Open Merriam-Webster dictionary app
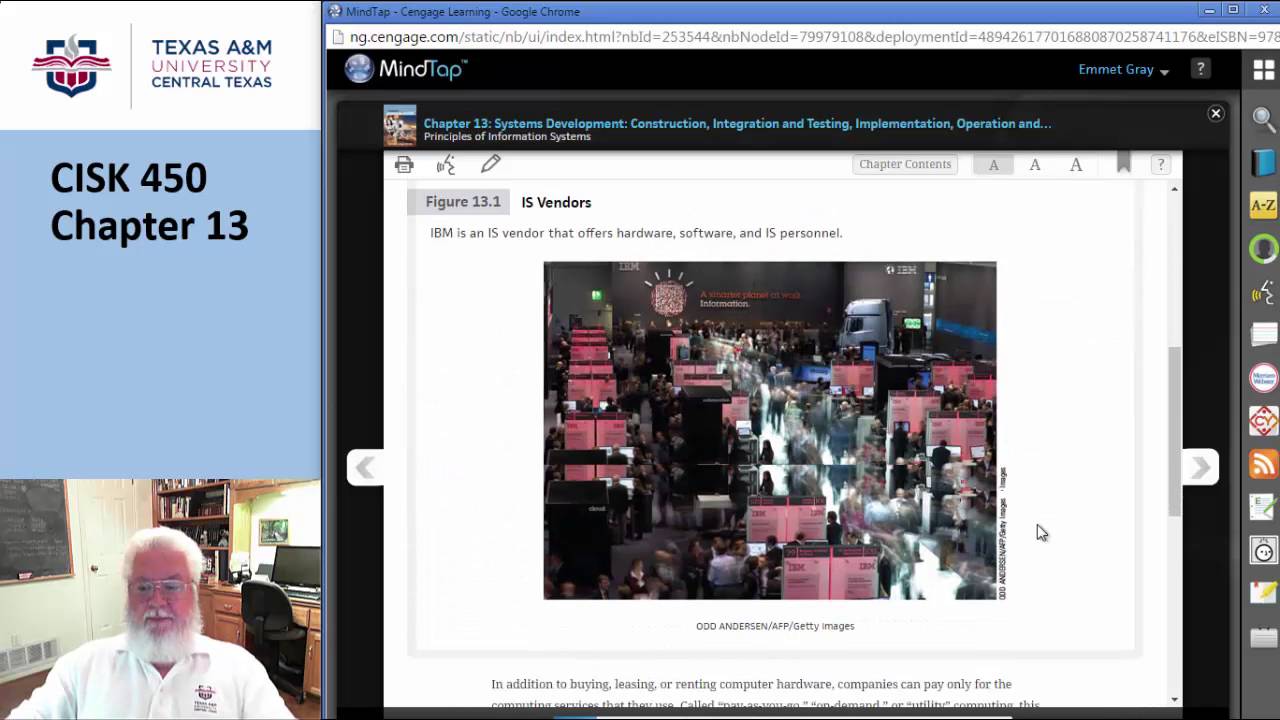The height and width of the screenshot is (720, 1280). click(1264, 378)
